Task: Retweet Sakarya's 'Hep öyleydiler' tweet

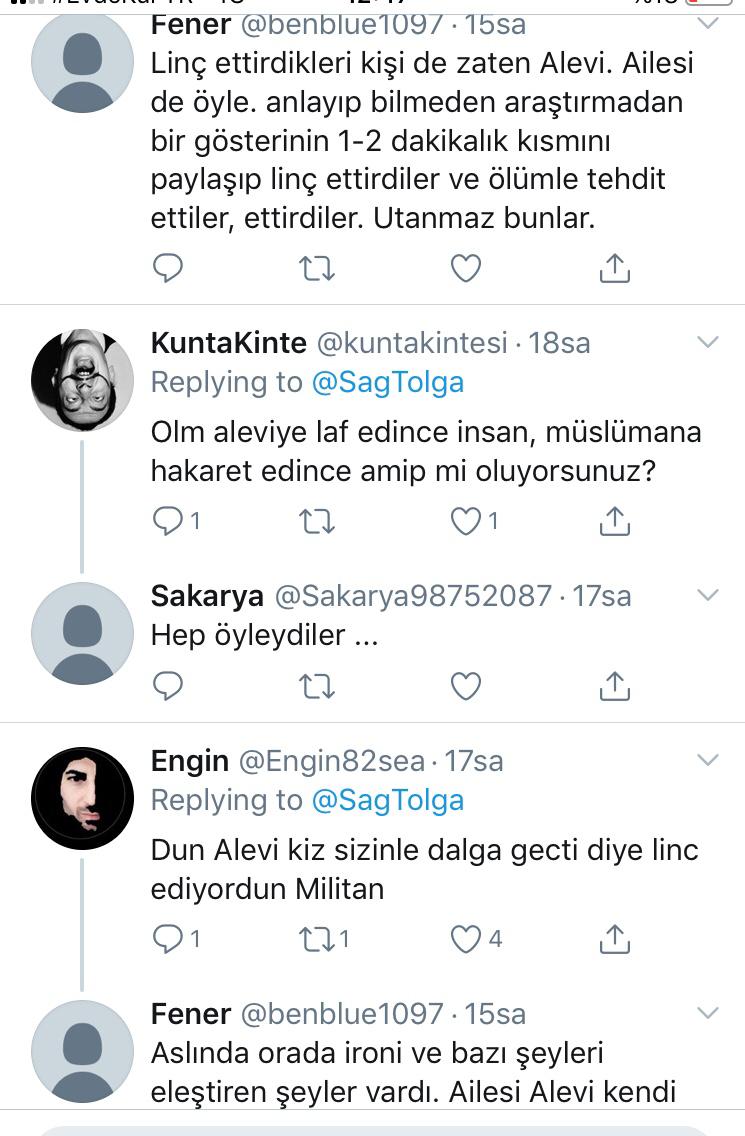Action: pos(317,686)
